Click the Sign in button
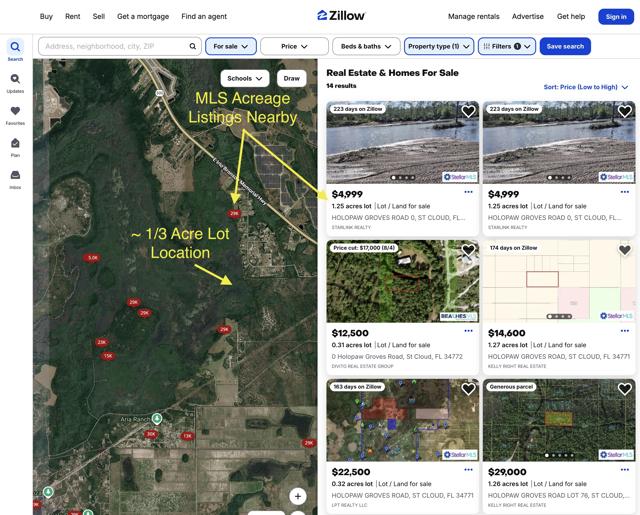 pyautogui.click(x=616, y=17)
